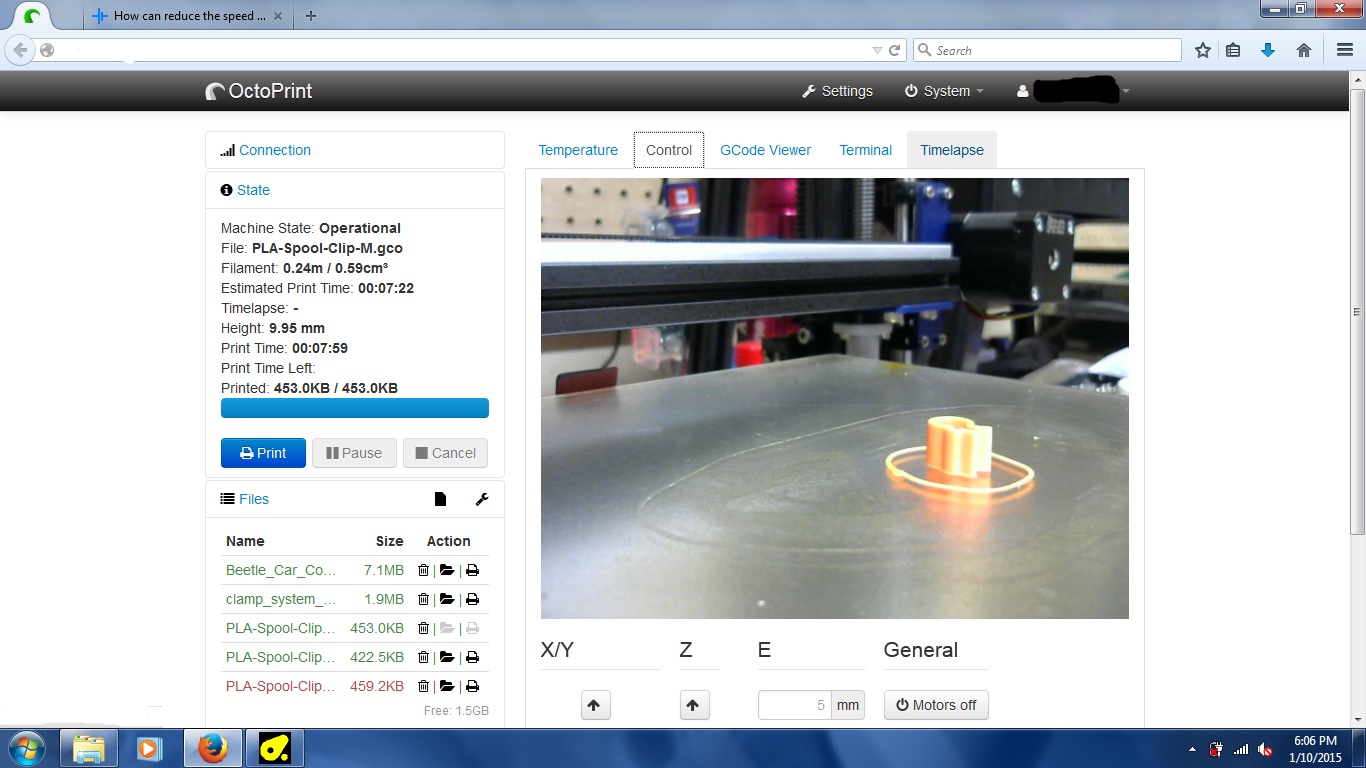Image resolution: width=1366 pixels, height=768 pixels.
Task: Click the Pause button
Action: point(354,453)
